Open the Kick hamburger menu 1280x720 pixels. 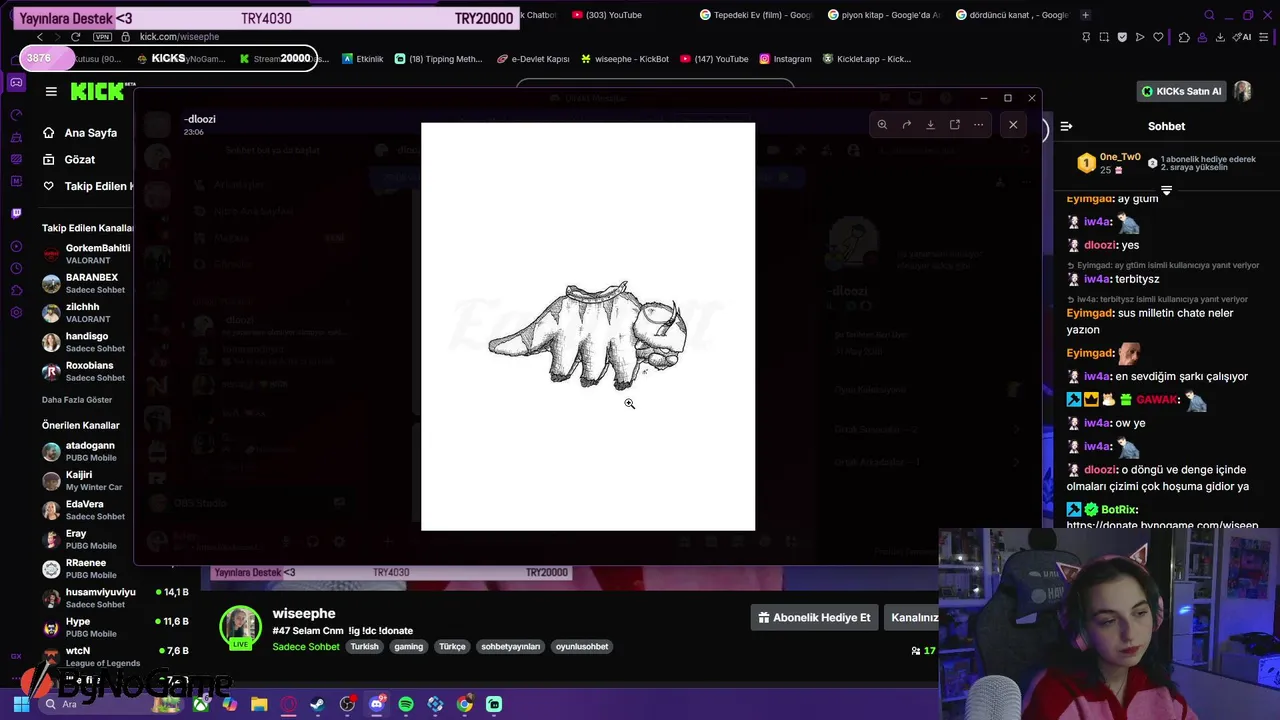point(51,91)
